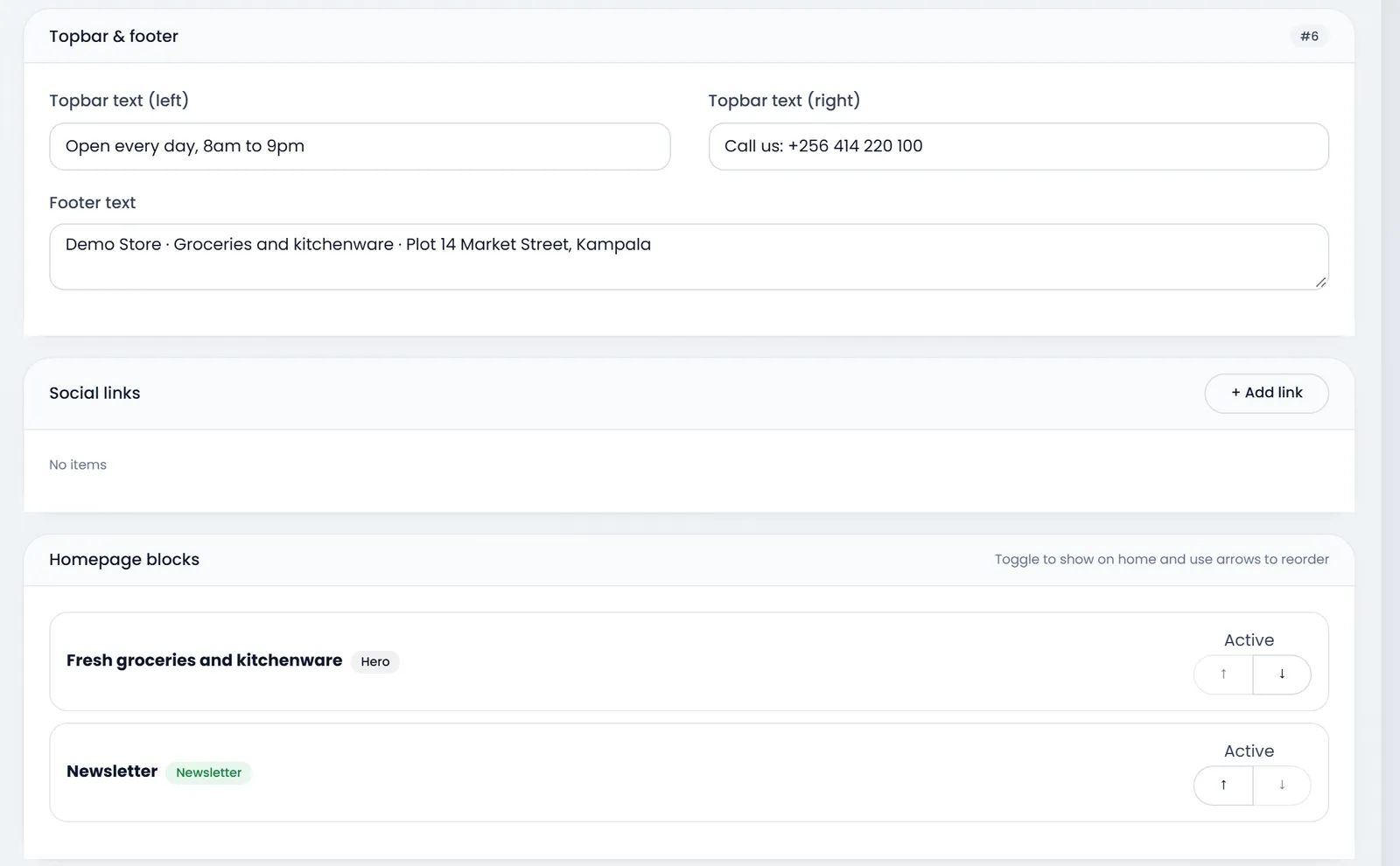The height and width of the screenshot is (866, 1400).
Task: Click the footer textarea resize handle
Action: click(x=1321, y=282)
